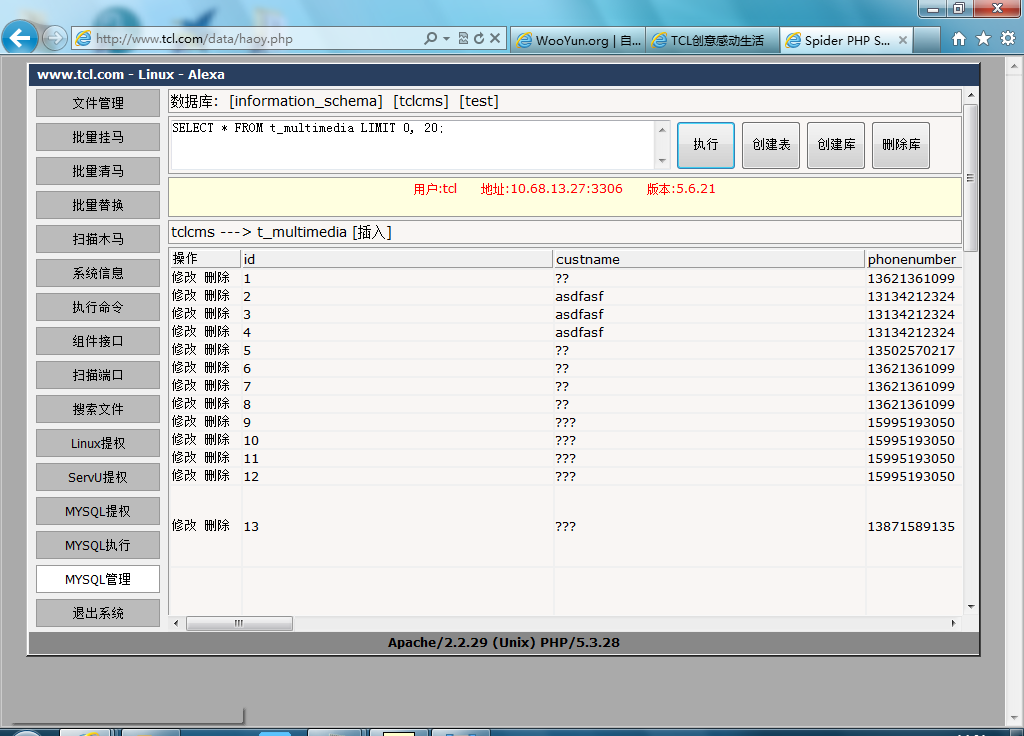This screenshot has width=1024, height=736.
Task: Click phone number 13871589135 cell
Action: [x=911, y=526]
